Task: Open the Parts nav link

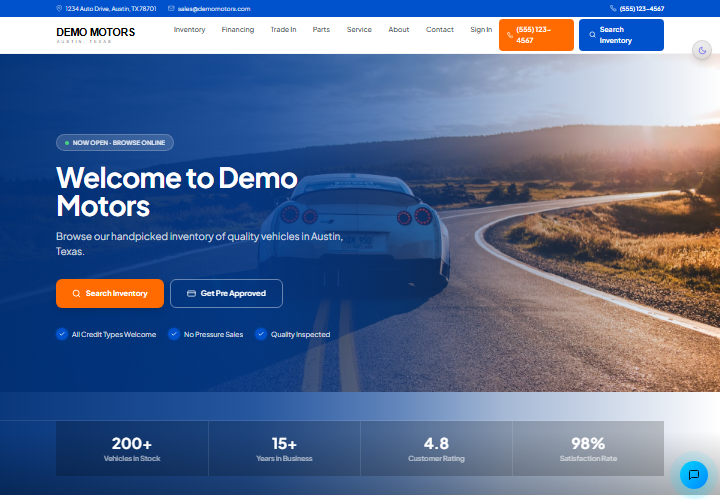Action: pyautogui.click(x=321, y=29)
